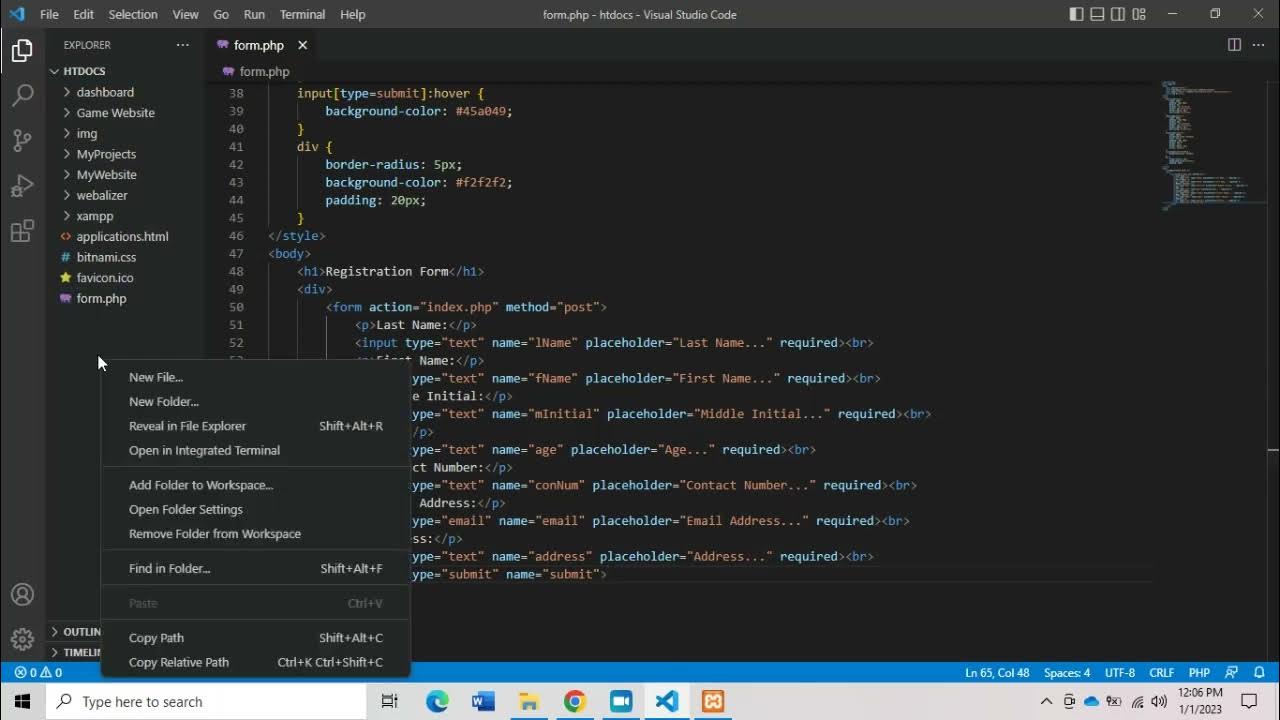Screen dimensions: 1280x720
Task: Open the VS Code logo menu
Action: pos(16,14)
